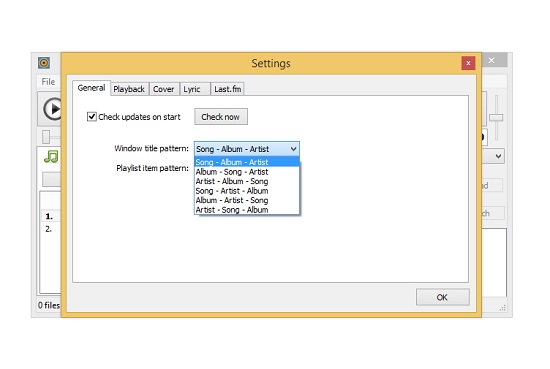Screen dimensions: 550x369
Task: Click the green music note icon
Action: [x=51, y=156]
